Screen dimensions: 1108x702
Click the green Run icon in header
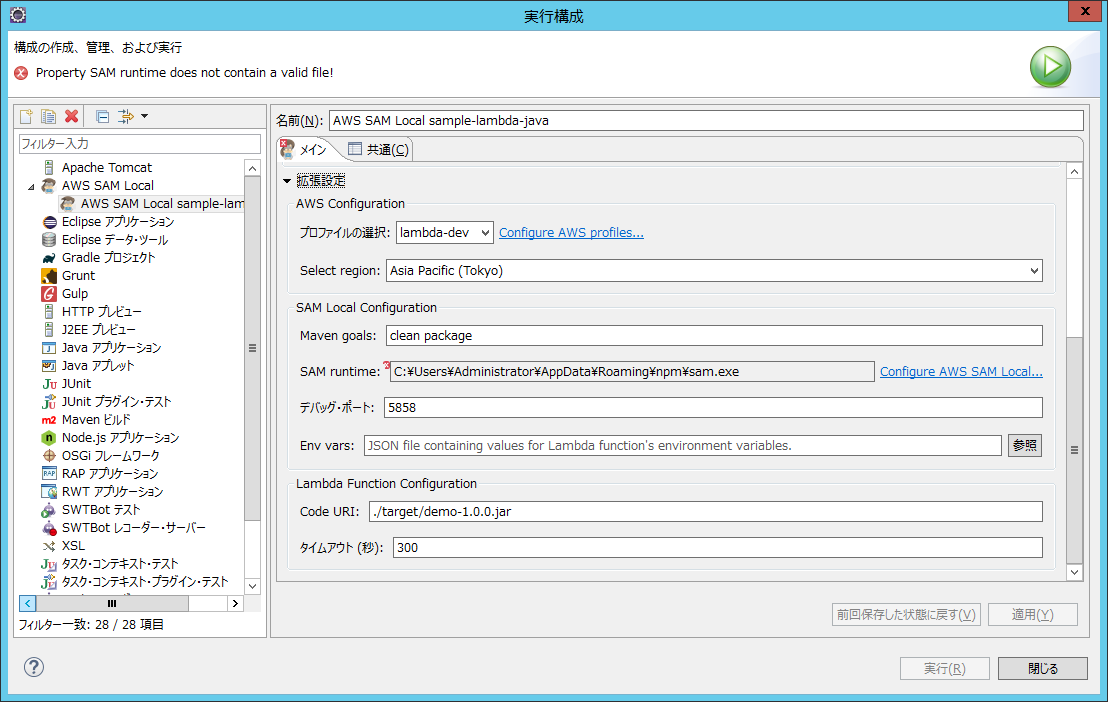point(1050,66)
